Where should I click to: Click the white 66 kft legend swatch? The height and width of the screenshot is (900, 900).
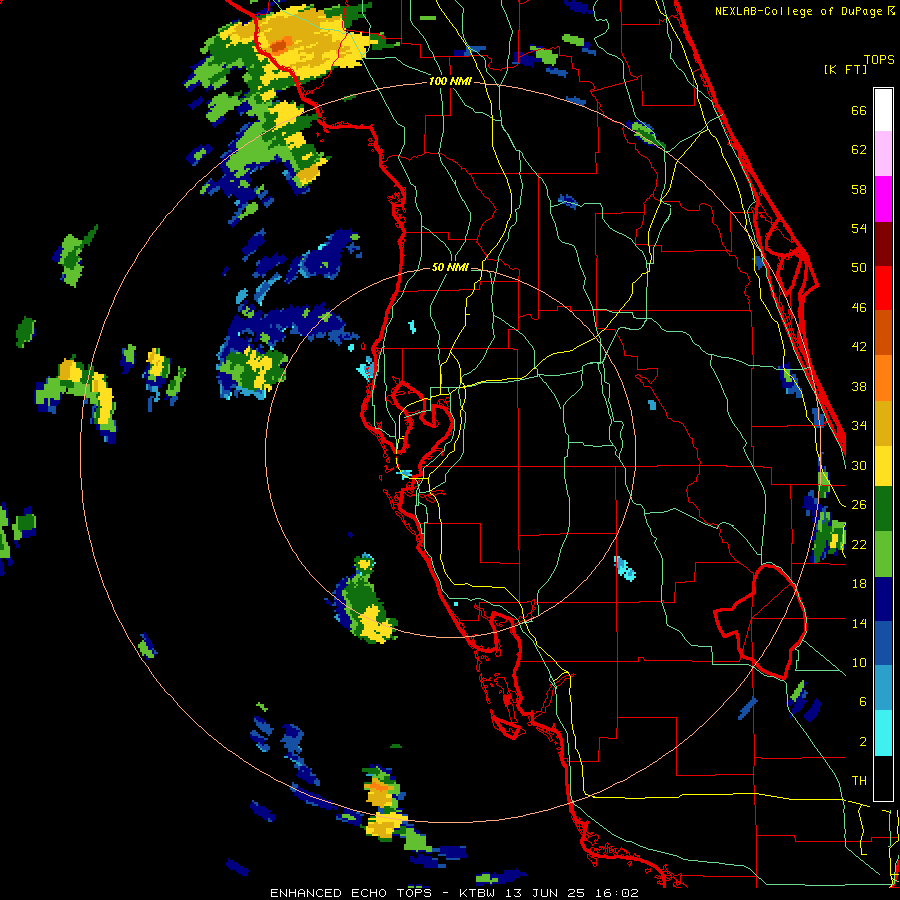click(x=883, y=110)
